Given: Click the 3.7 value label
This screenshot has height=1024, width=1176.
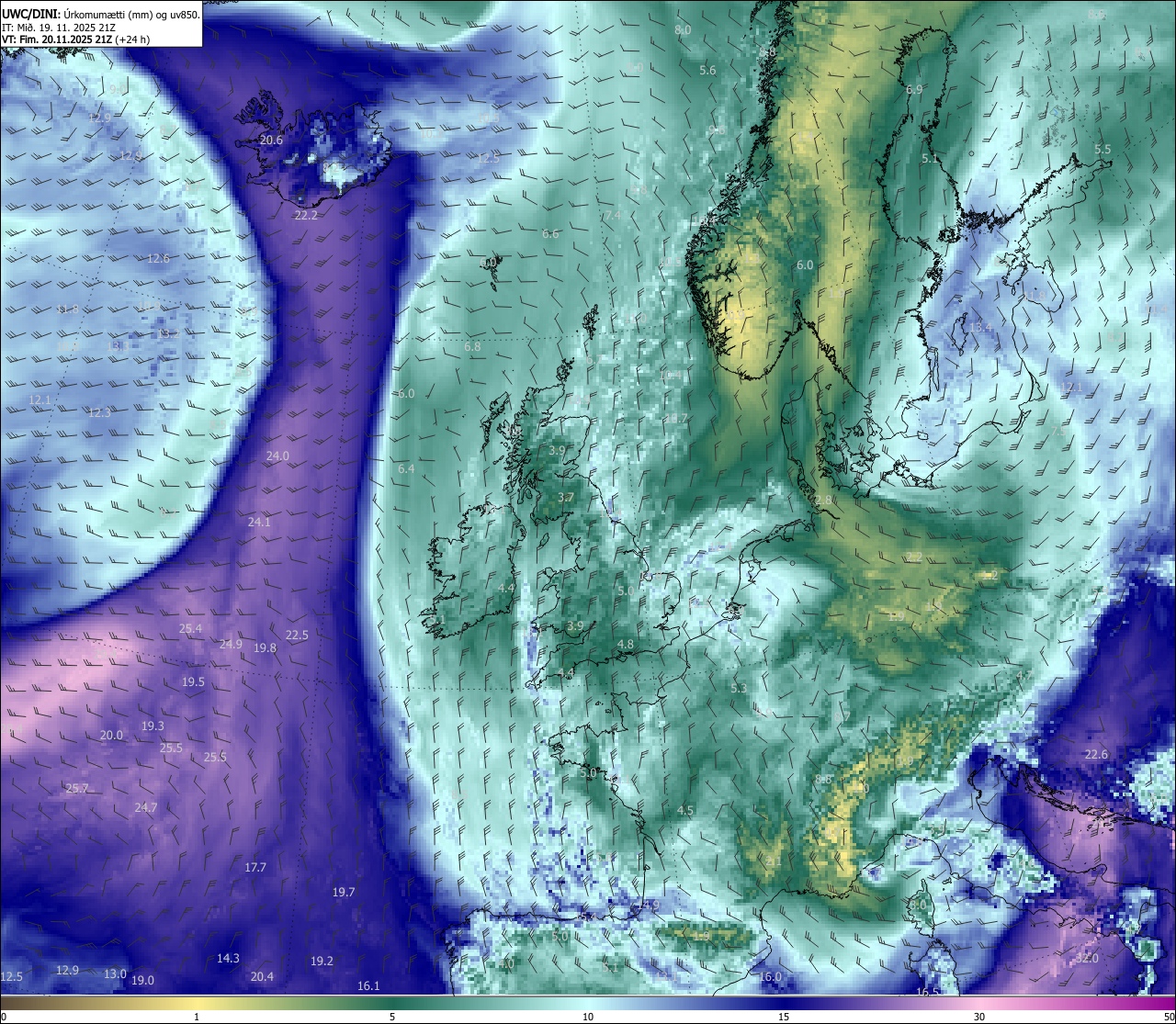Looking at the screenshot, I should [566, 497].
